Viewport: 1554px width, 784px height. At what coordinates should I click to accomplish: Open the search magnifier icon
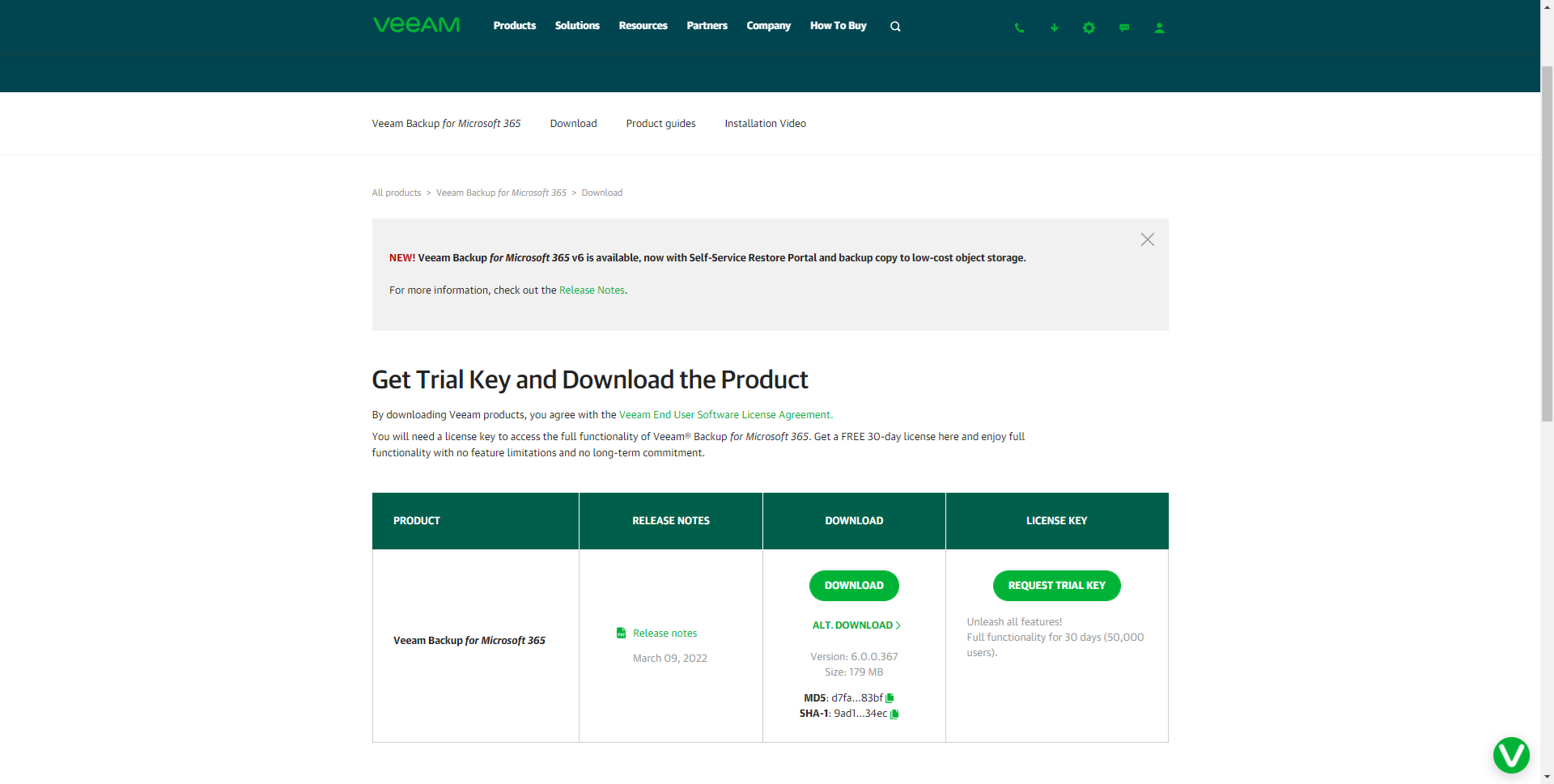pyautogui.click(x=895, y=27)
